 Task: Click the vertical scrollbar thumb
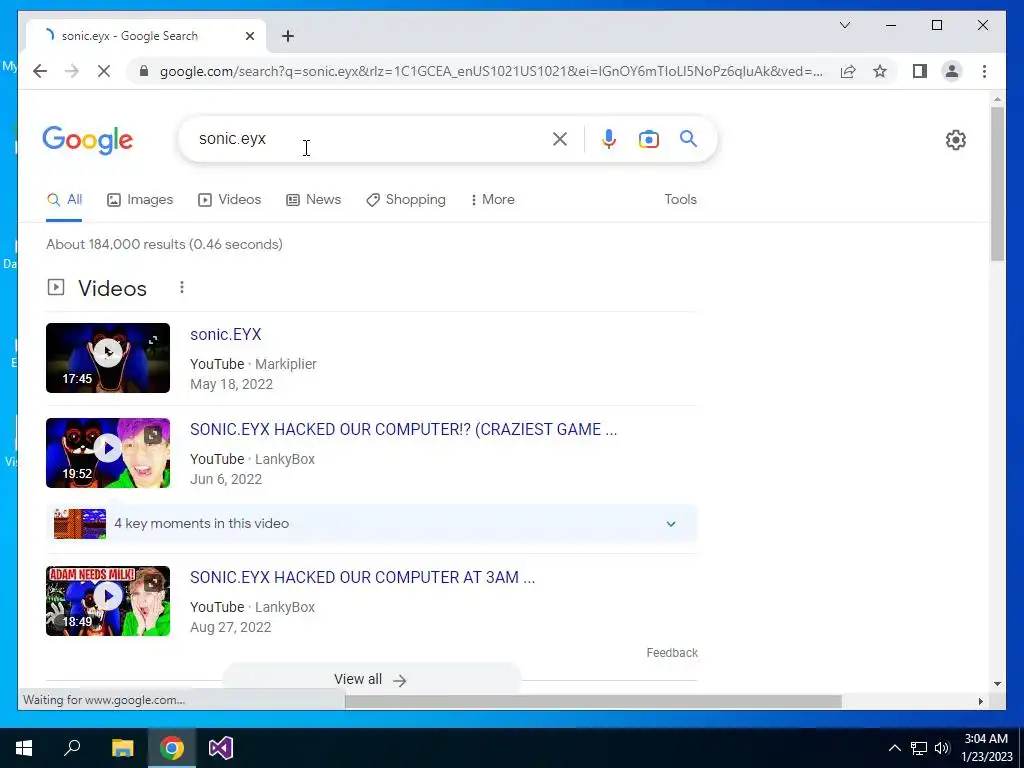pyautogui.click(x=997, y=184)
